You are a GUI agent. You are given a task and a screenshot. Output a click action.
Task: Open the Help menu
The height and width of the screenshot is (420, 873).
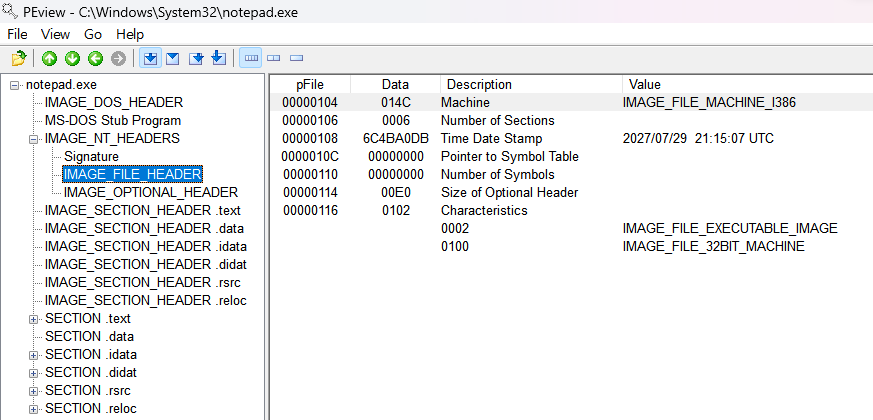130,35
